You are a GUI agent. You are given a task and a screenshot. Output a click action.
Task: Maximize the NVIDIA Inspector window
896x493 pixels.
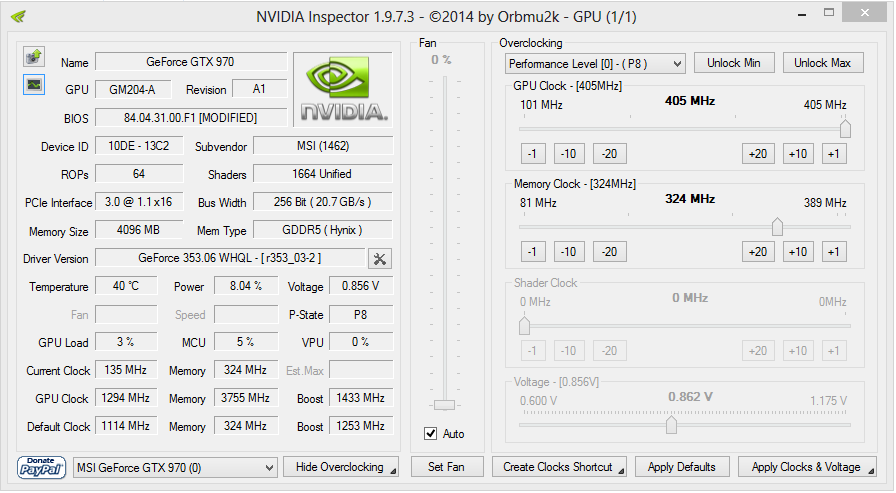(829, 13)
